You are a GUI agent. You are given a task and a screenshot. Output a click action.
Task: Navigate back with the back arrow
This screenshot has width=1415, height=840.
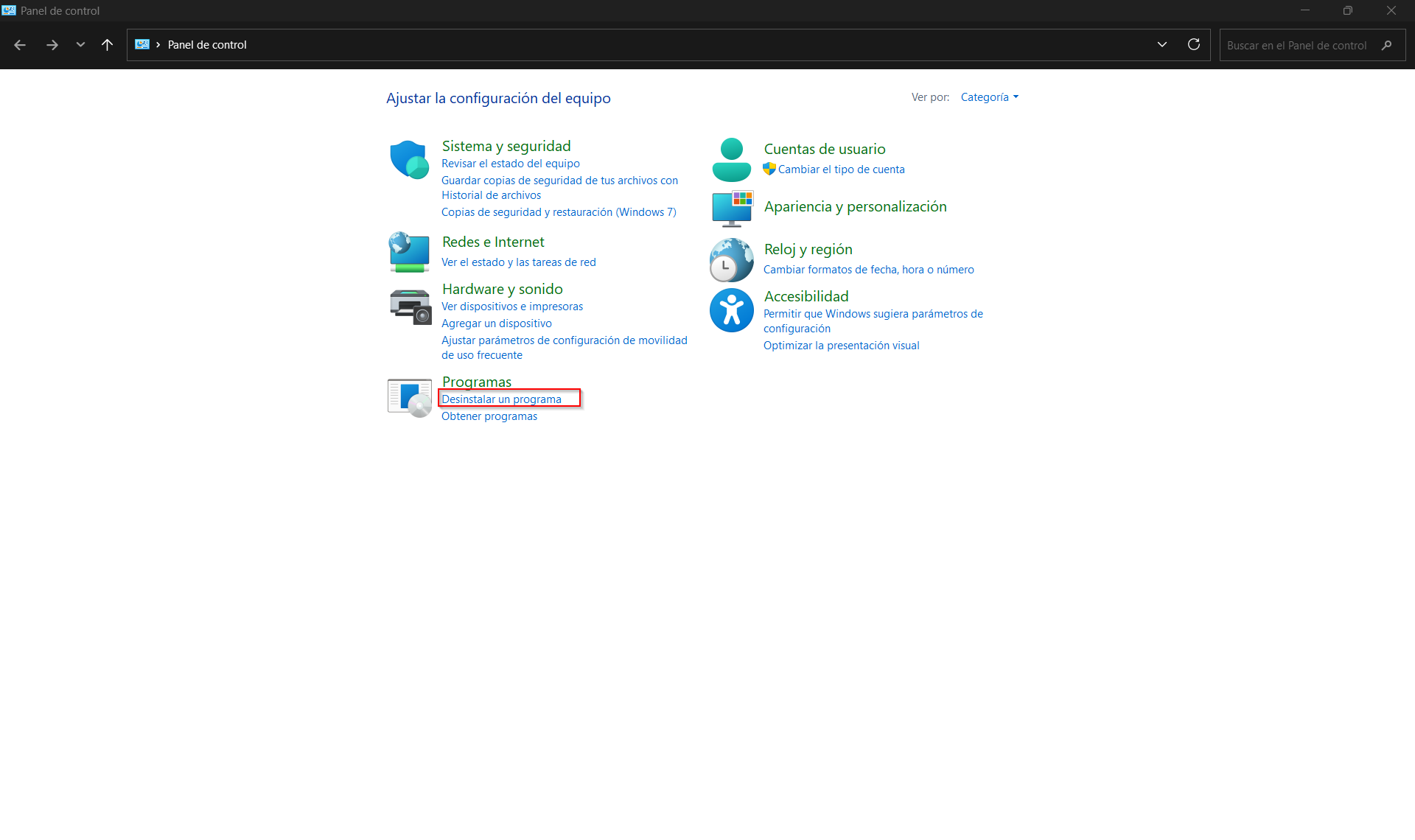[20, 45]
